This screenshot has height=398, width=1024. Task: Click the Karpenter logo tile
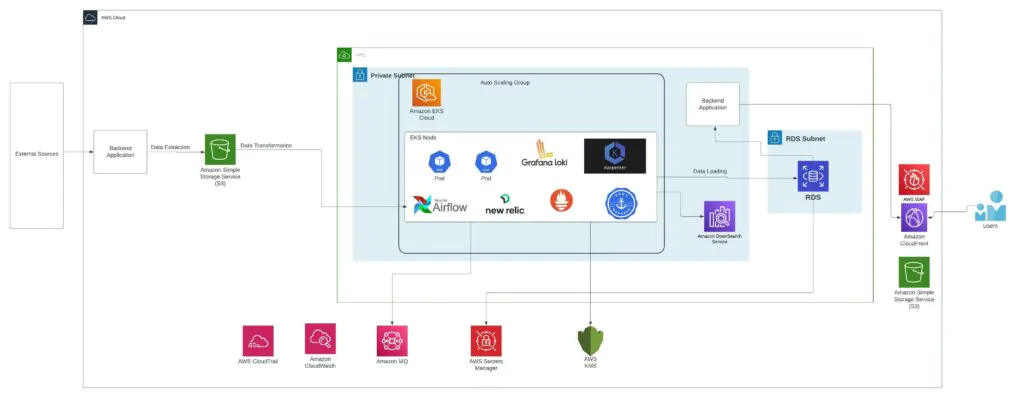coord(615,156)
